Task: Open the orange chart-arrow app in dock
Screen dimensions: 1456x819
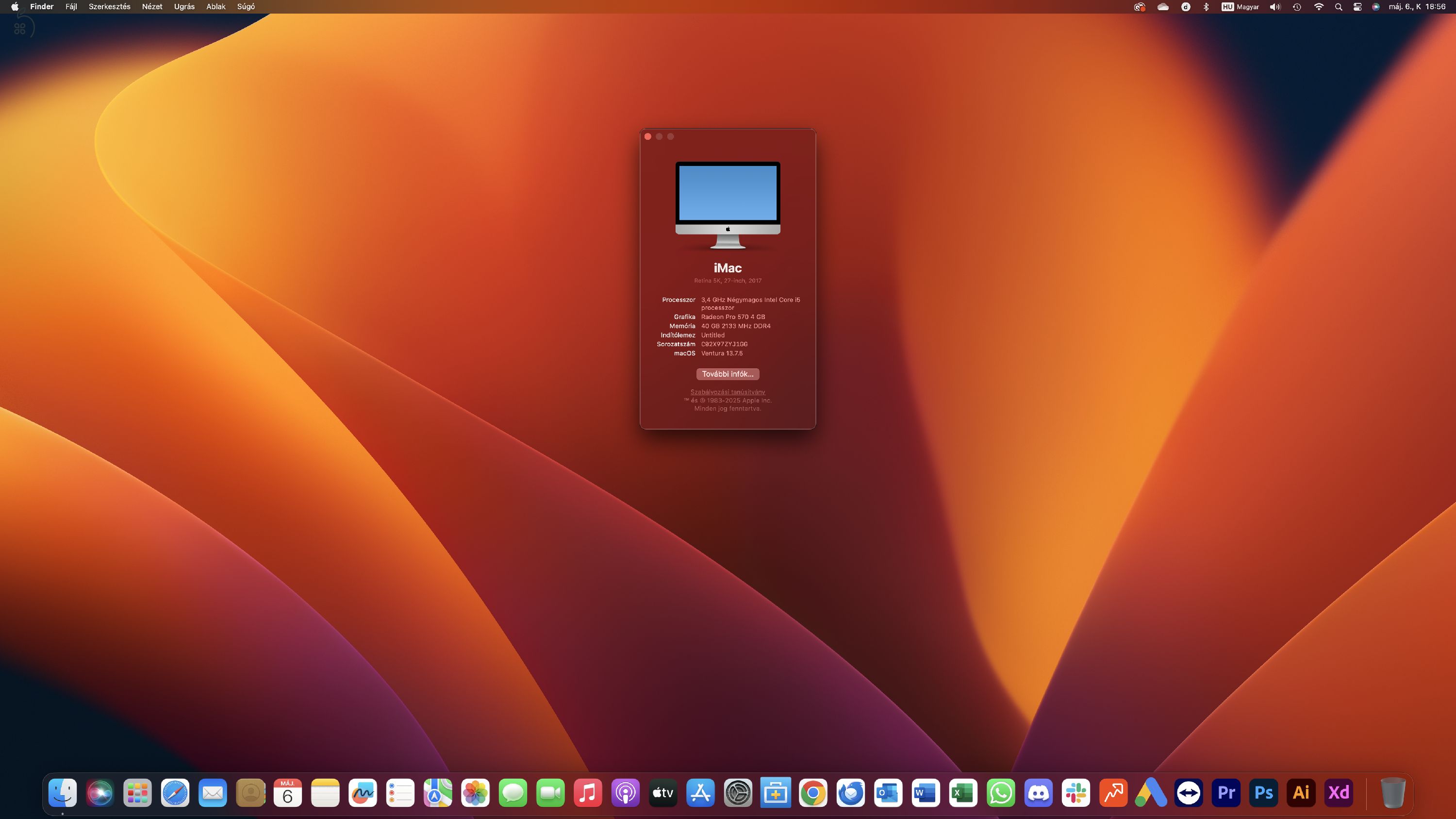Action: (1113, 792)
